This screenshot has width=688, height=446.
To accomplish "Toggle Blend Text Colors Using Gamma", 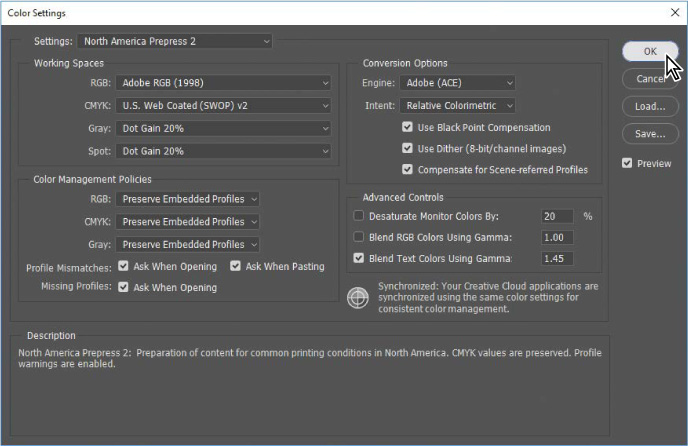I will [359, 258].
